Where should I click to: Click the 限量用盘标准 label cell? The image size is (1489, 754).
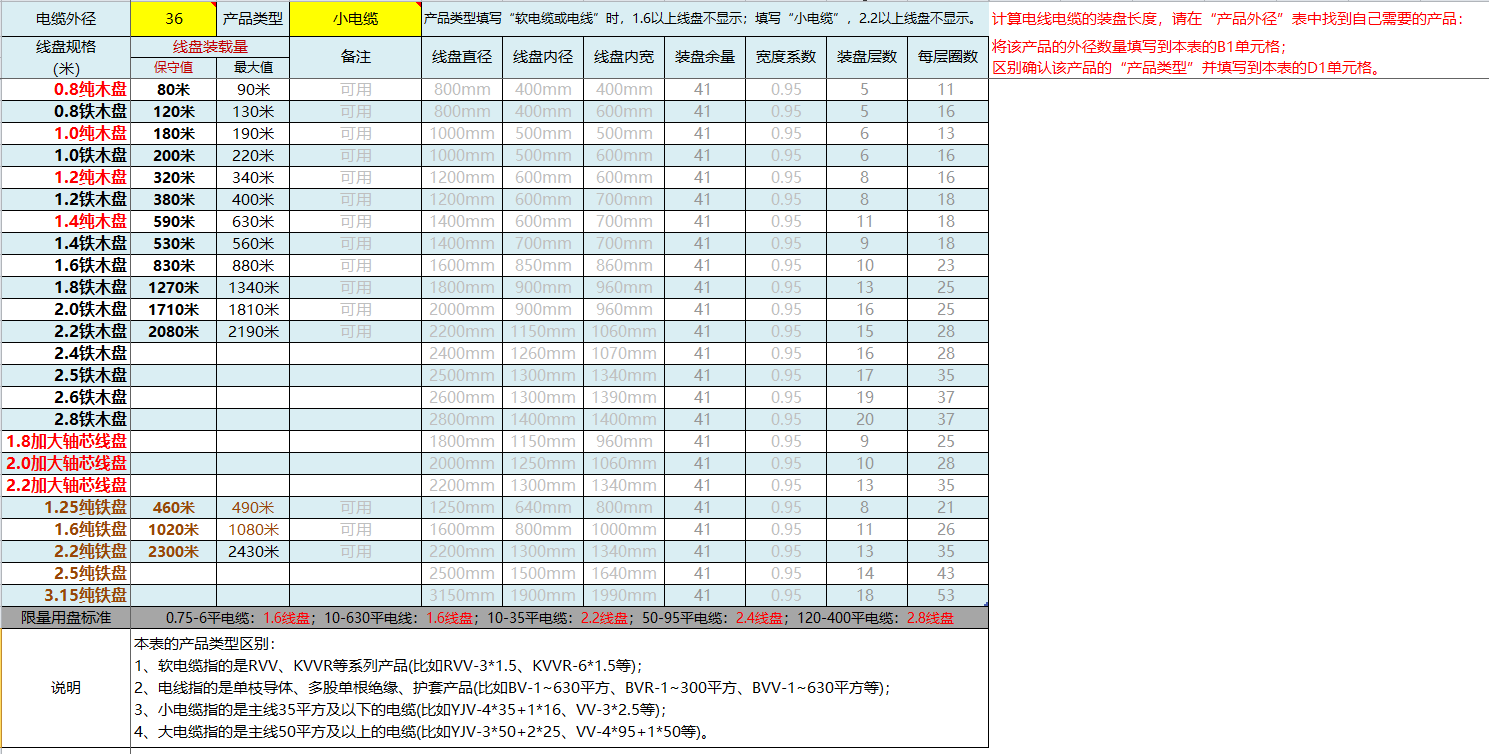pyautogui.click(x=66, y=618)
